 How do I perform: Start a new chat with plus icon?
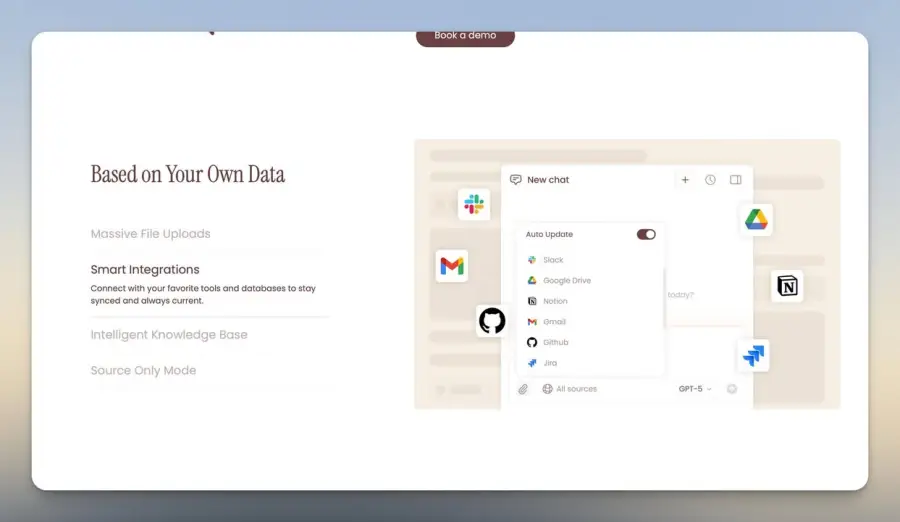685,180
